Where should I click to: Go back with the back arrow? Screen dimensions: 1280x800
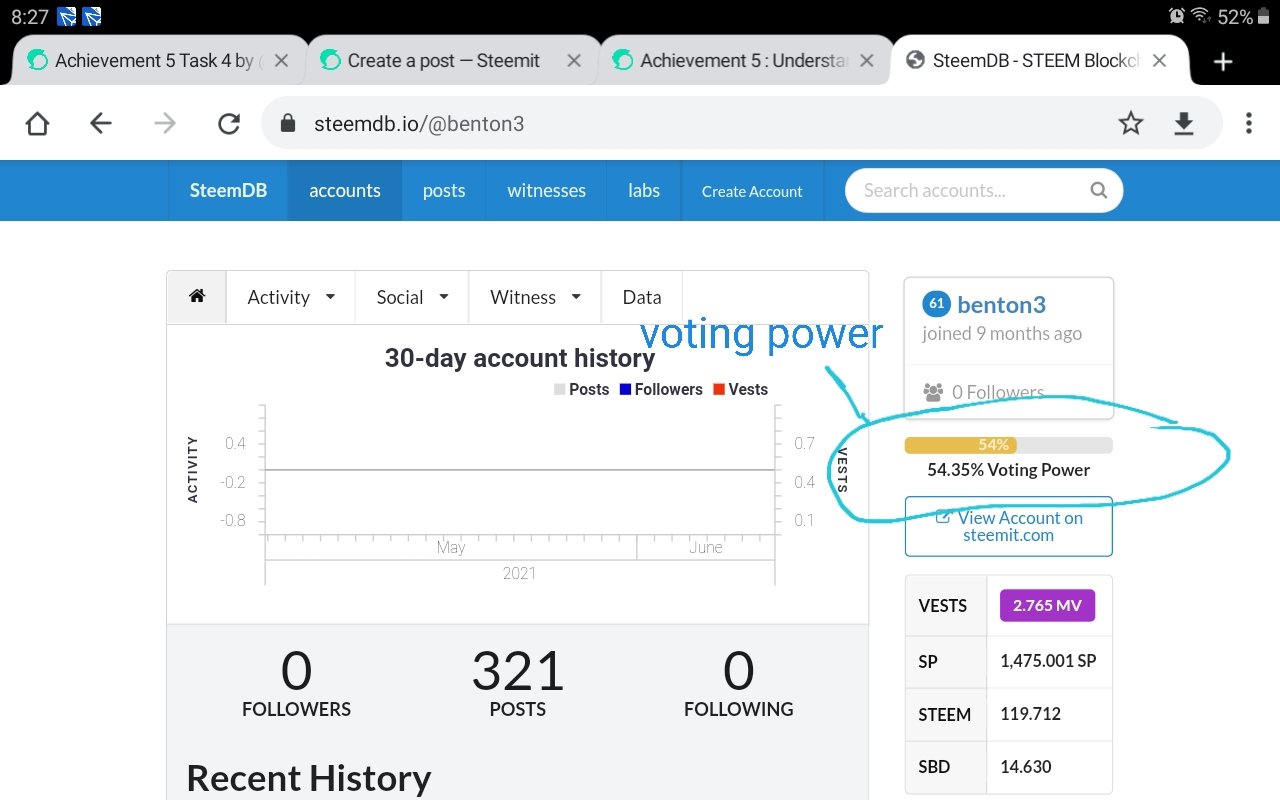coord(101,123)
